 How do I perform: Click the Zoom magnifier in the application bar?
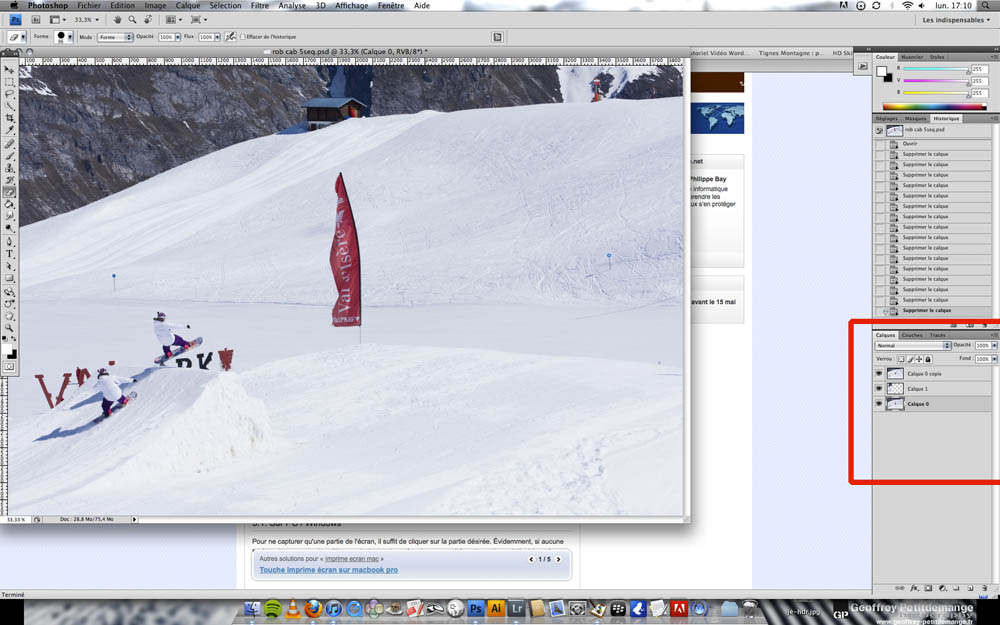133,20
